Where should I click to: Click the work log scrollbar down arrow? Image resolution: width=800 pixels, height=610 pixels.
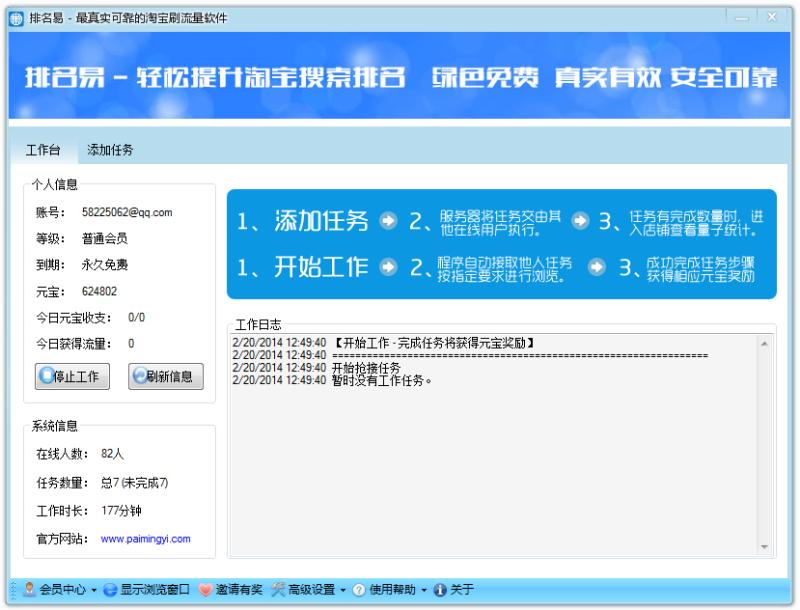[x=766, y=547]
